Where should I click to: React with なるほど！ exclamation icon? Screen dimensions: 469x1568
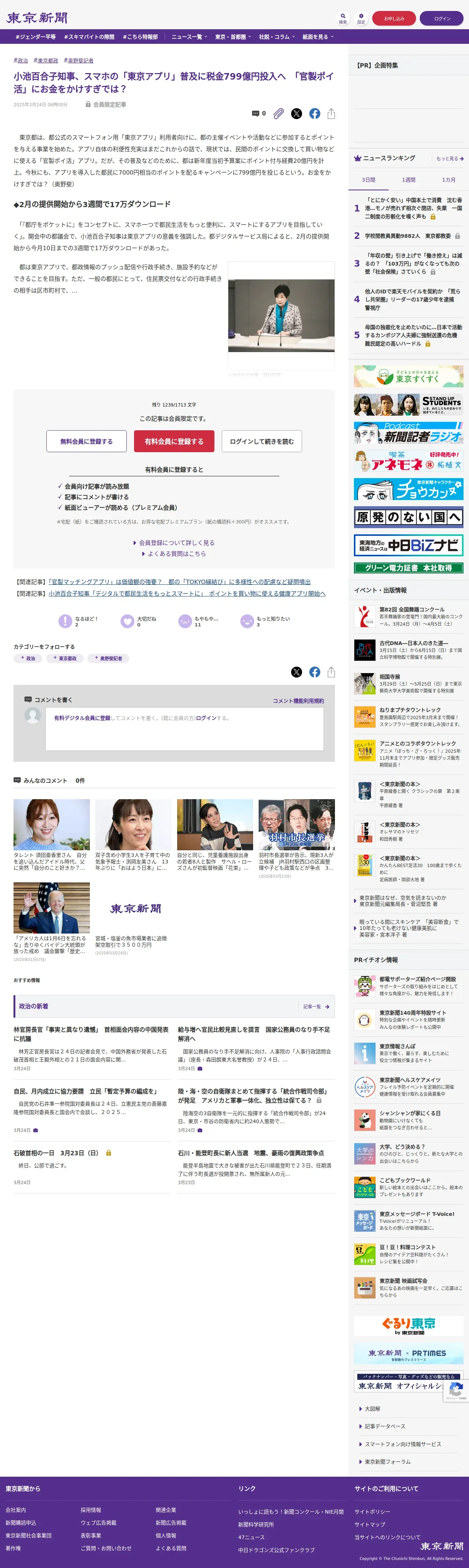pos(65,621)
